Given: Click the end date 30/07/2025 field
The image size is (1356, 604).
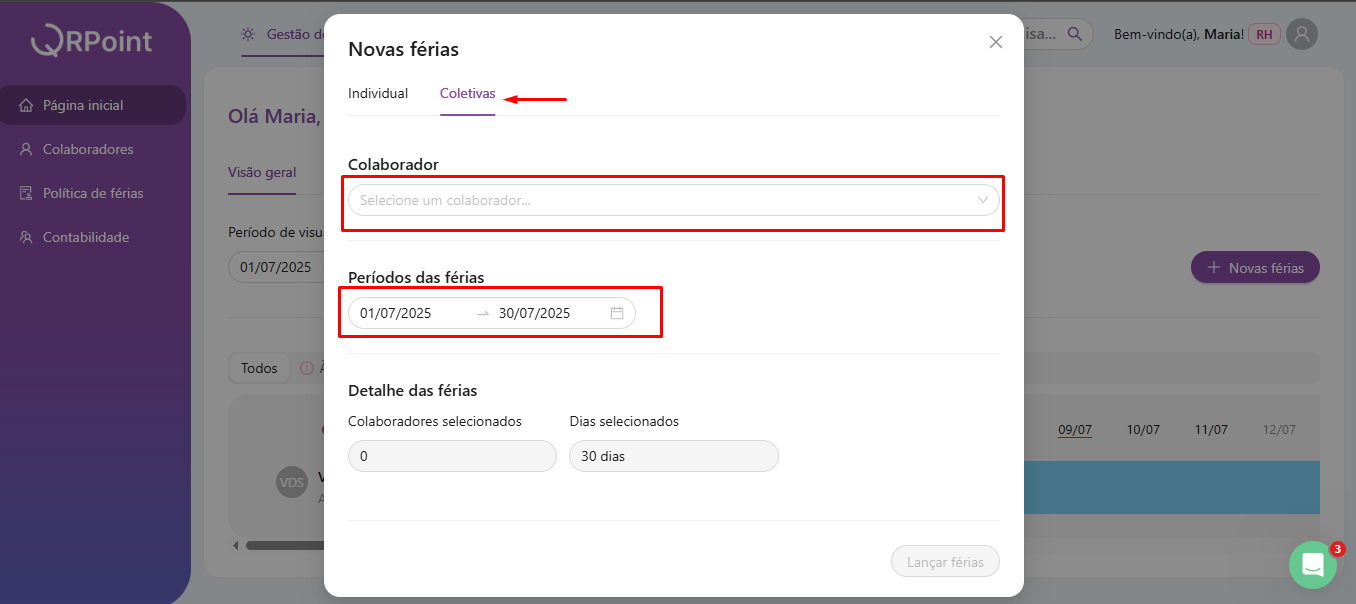Looking at the screenshot, I should pyautogui.click(x=535, y=313).
